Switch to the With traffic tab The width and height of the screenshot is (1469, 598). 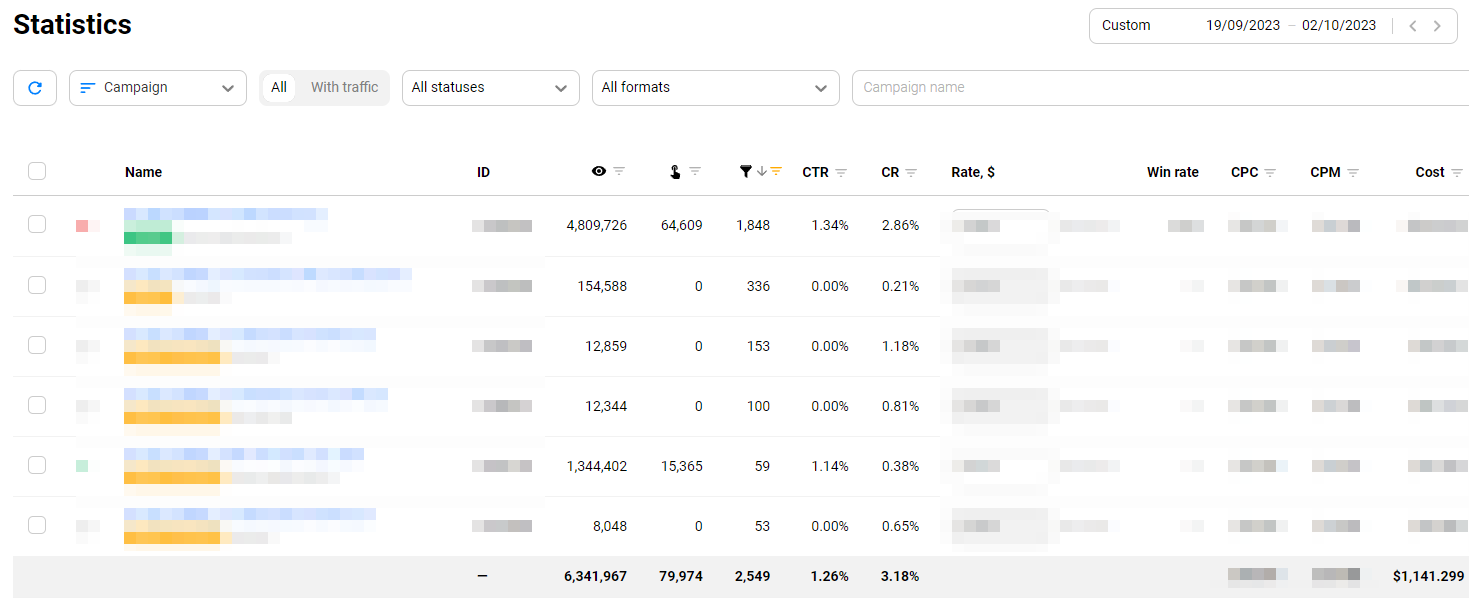pos(344,88)
